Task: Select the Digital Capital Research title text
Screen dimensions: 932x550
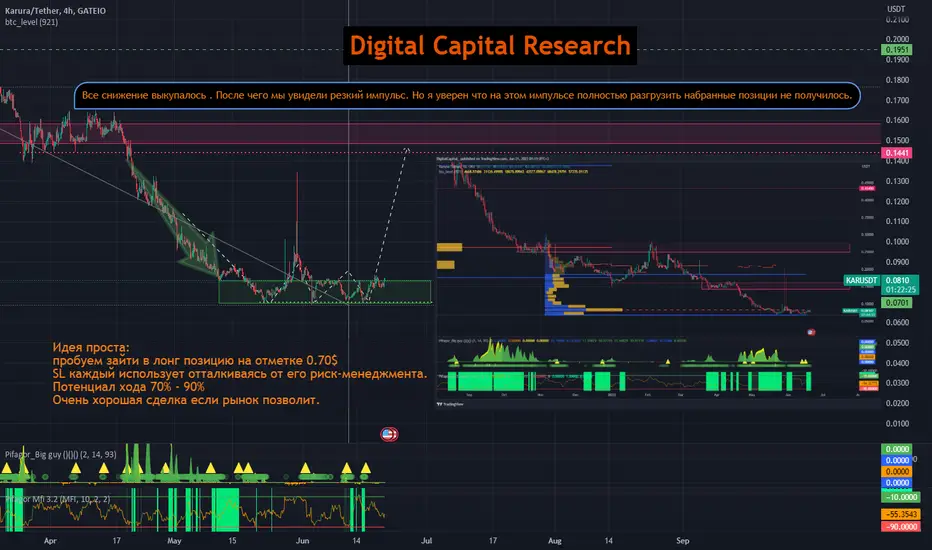Action: pyautogui.click(x=490, y=46)
